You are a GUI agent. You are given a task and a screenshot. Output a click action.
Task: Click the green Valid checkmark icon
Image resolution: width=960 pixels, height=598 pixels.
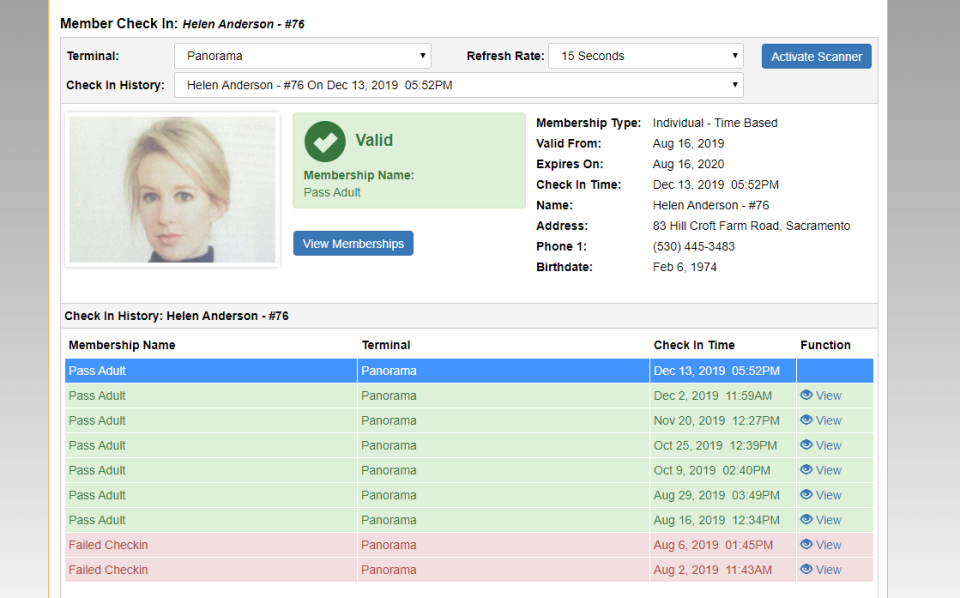pos(325,141)
